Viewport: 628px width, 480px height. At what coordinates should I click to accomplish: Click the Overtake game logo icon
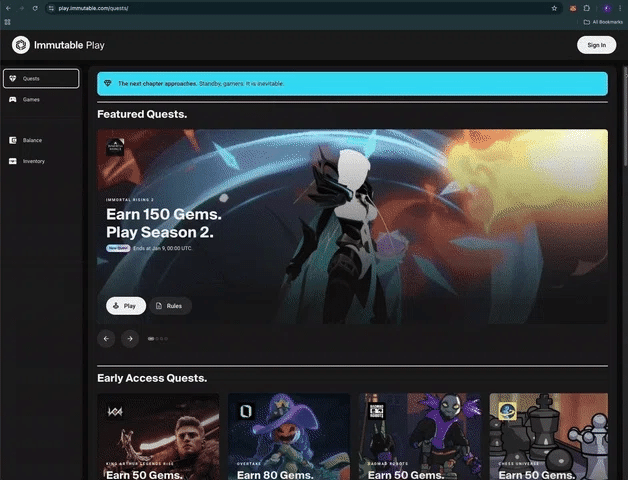(246, 411)
